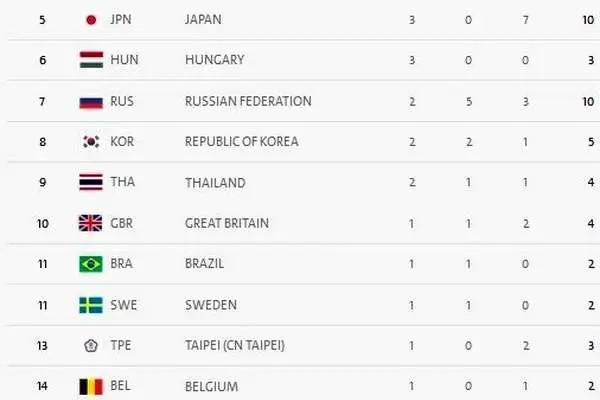Click the Great Britain flag icon

[x=91, y=223]
